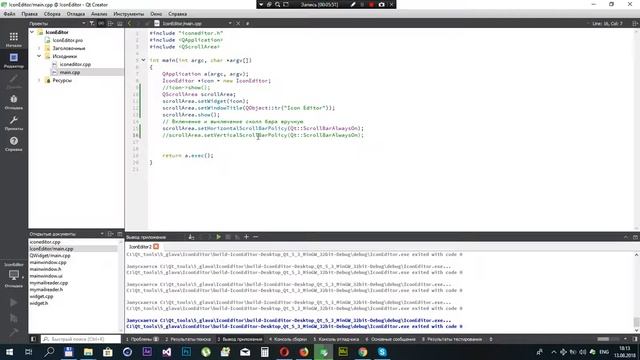
Task: Select iconeditor.cpp in project tree
Action: [75, 64]
